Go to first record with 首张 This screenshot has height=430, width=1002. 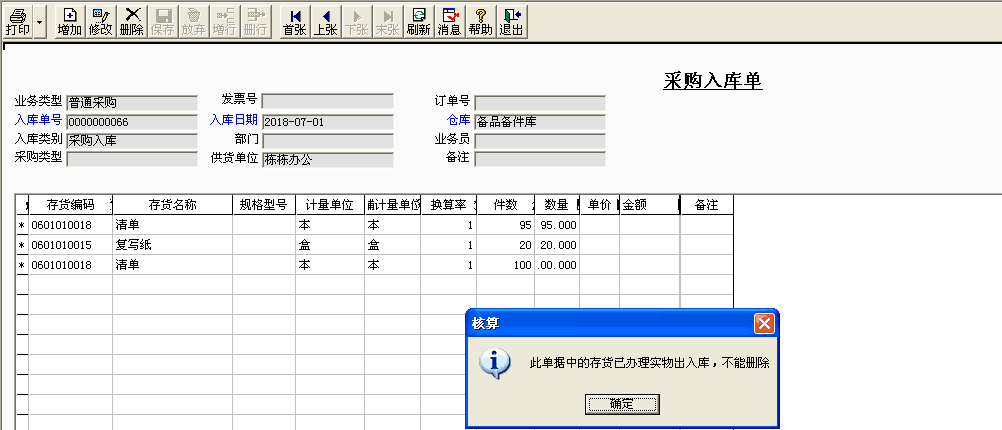(295, 22)
